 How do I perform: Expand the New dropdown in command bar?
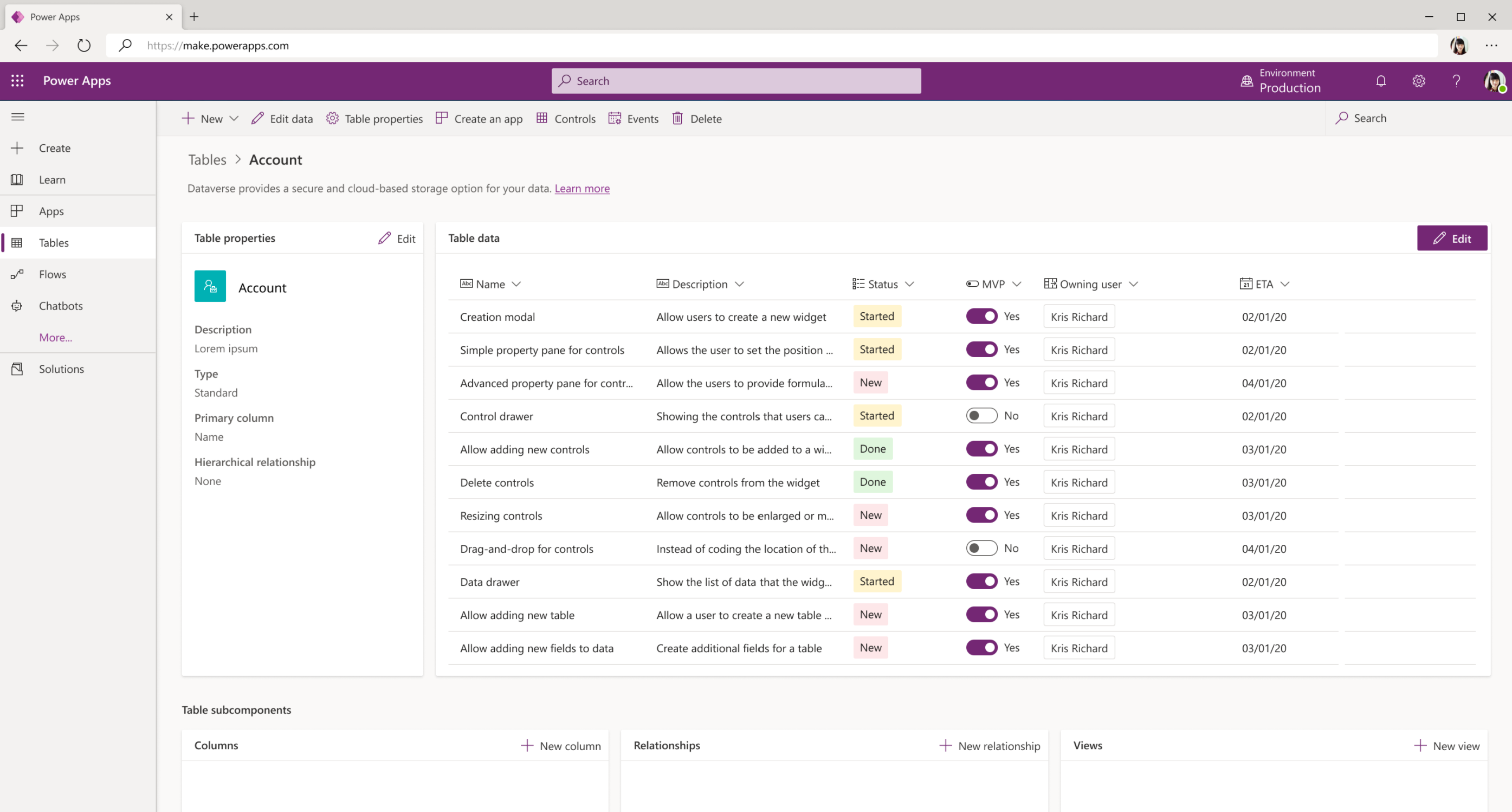pos(234,119)
